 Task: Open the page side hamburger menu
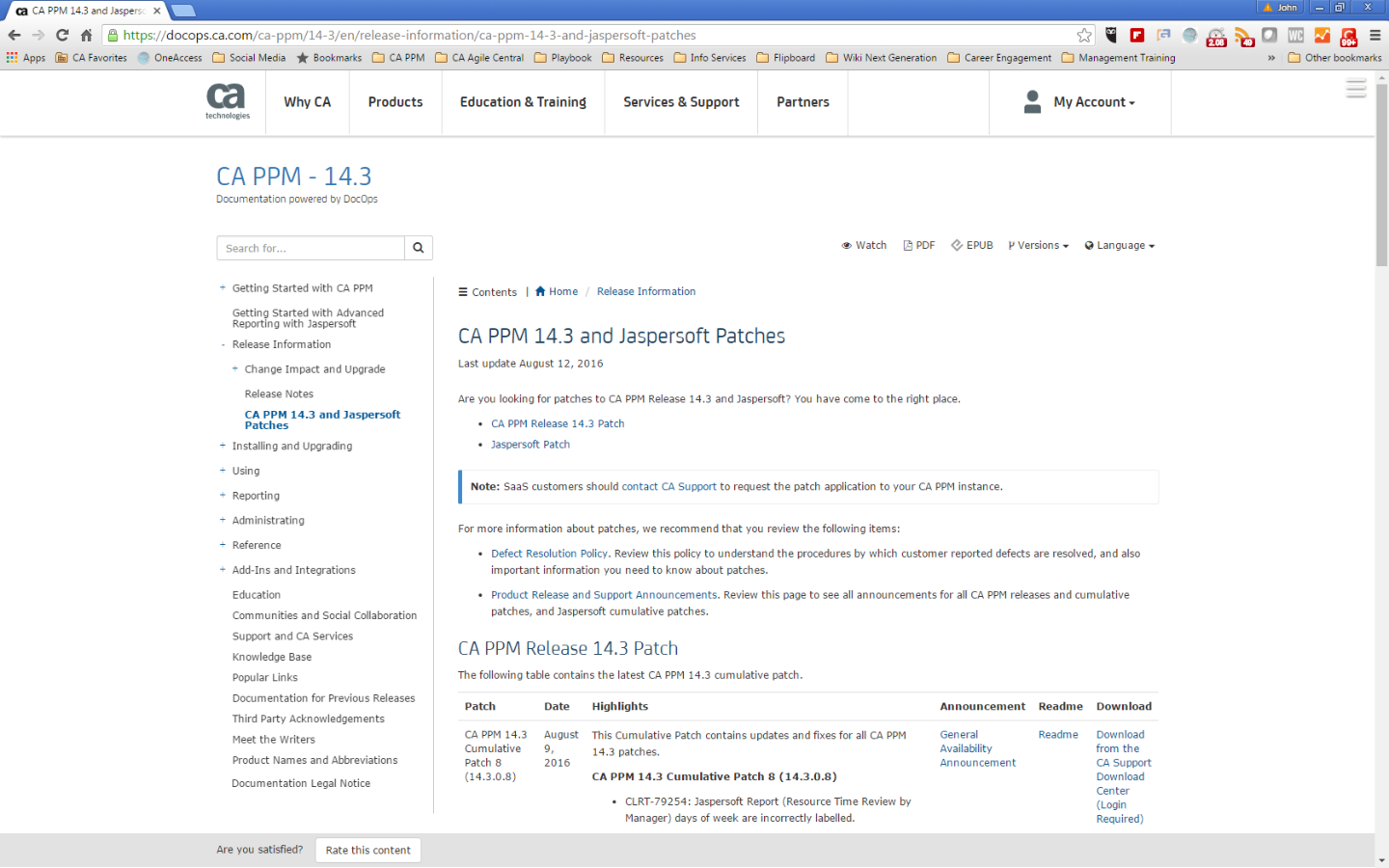(x=1356, y=89)
